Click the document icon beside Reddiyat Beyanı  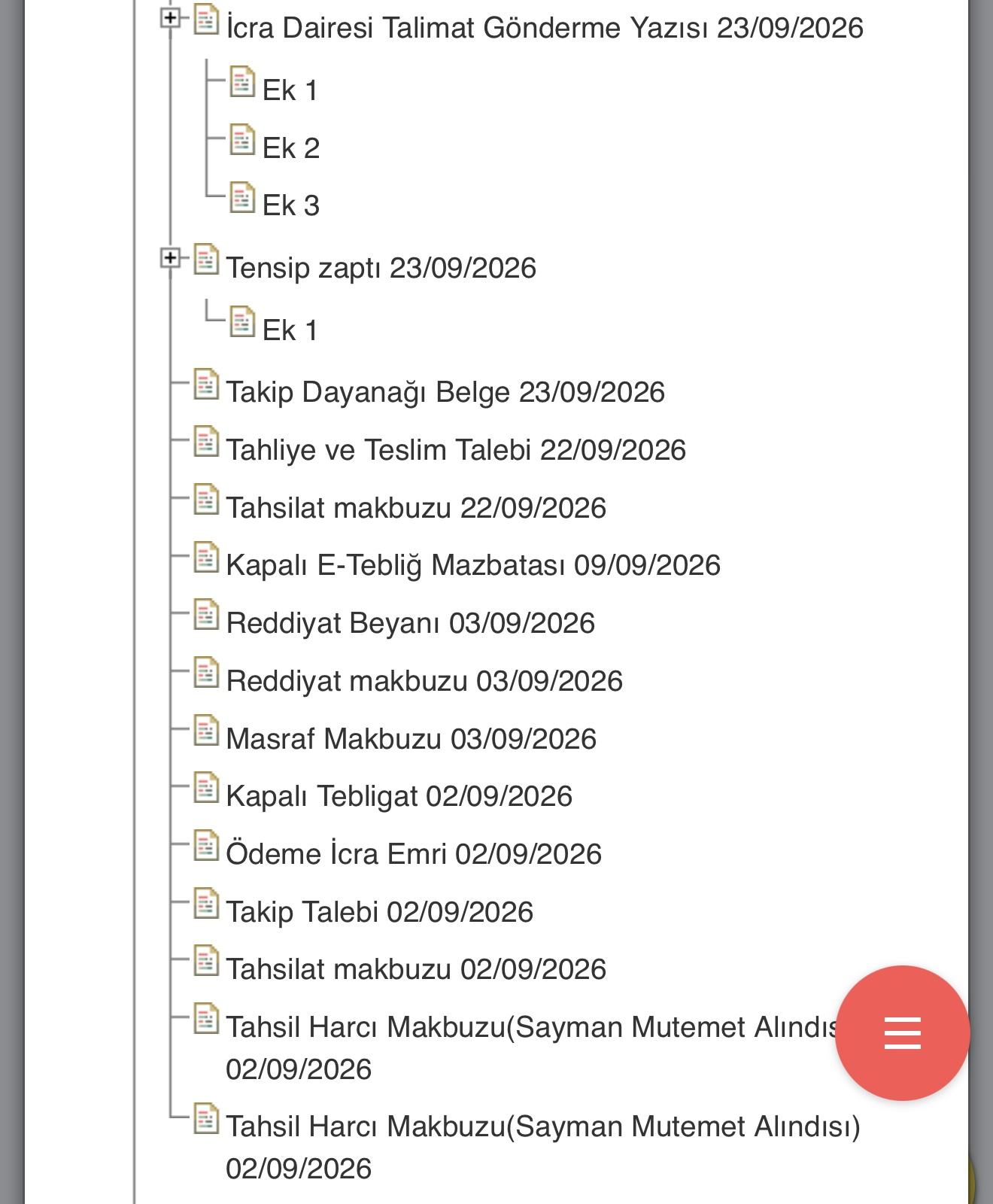pos(206,615)
